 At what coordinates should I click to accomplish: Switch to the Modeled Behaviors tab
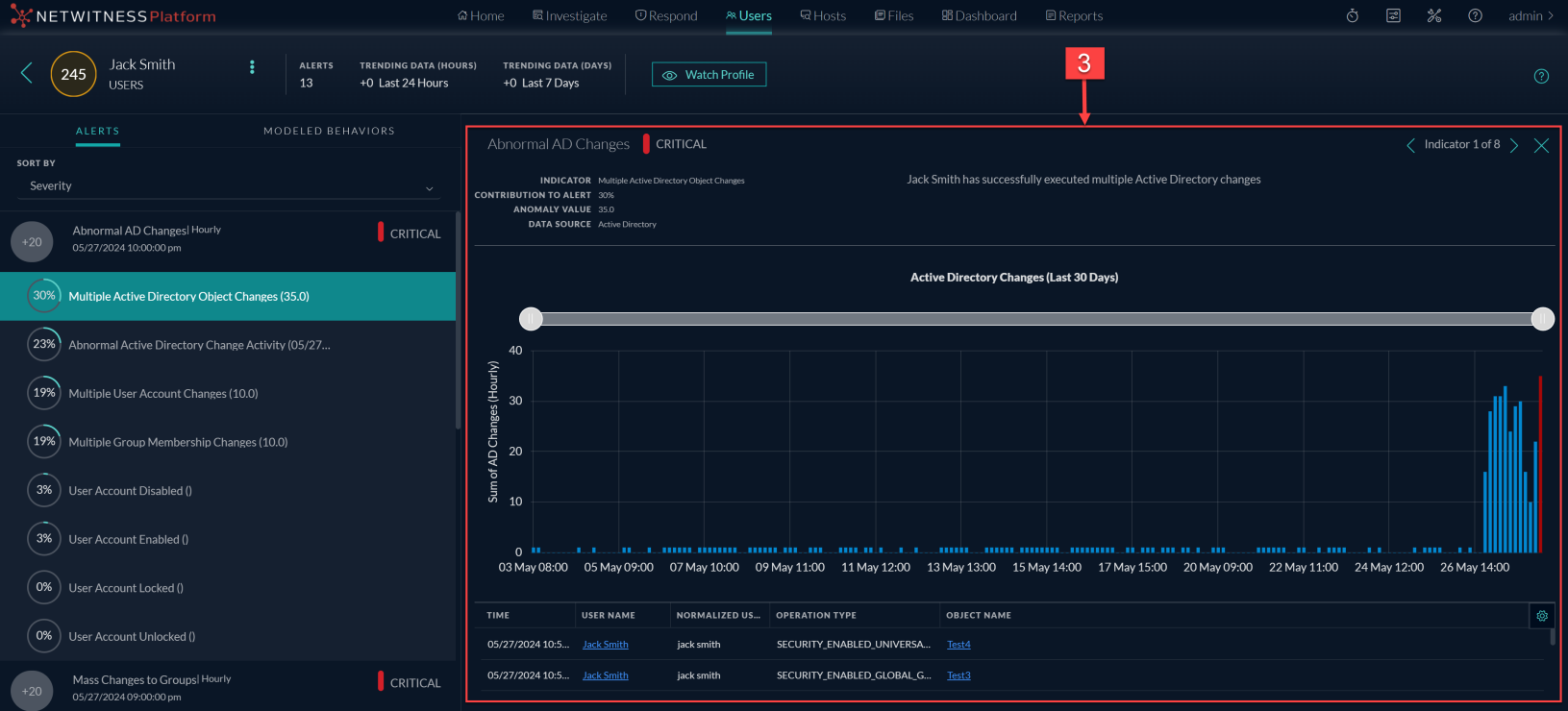point(329,131)
